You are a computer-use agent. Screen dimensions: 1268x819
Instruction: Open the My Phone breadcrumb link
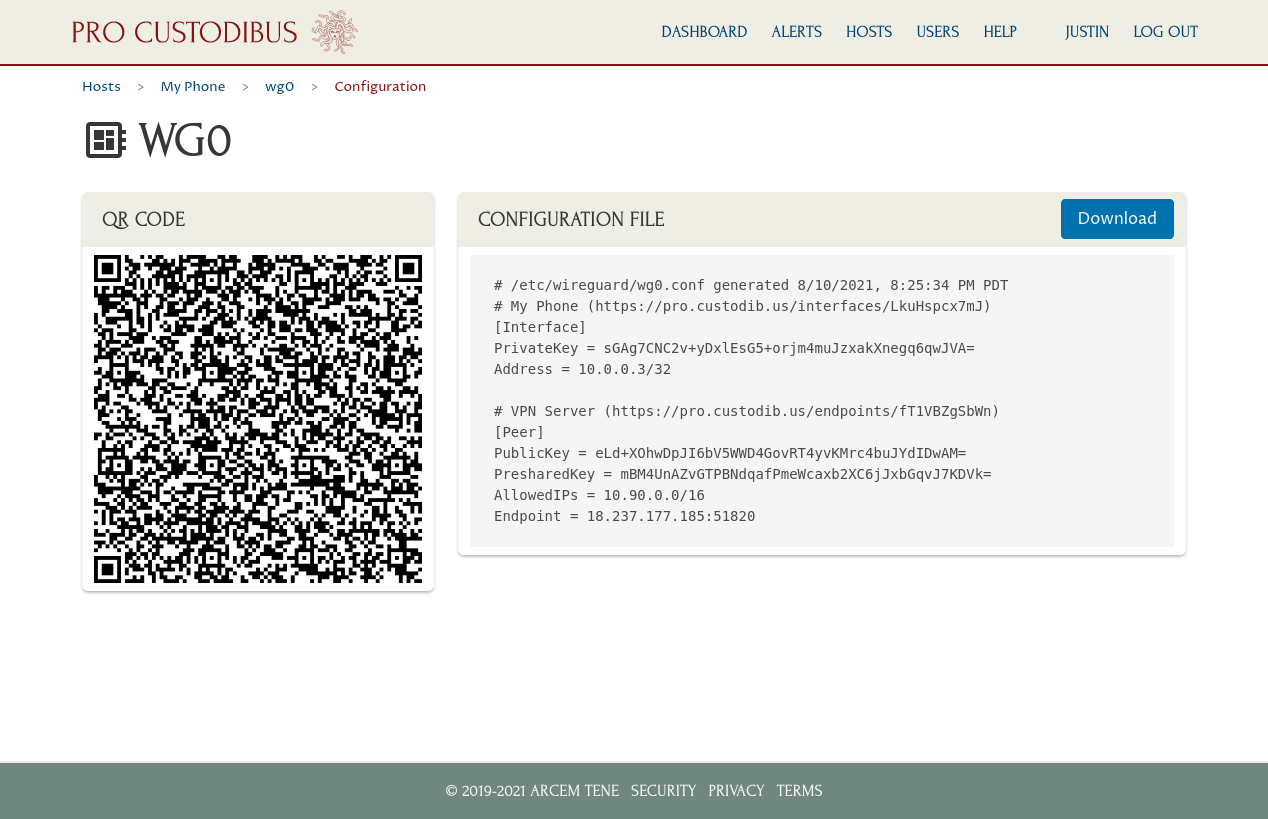pyautogui.click(x=193, y=87)
